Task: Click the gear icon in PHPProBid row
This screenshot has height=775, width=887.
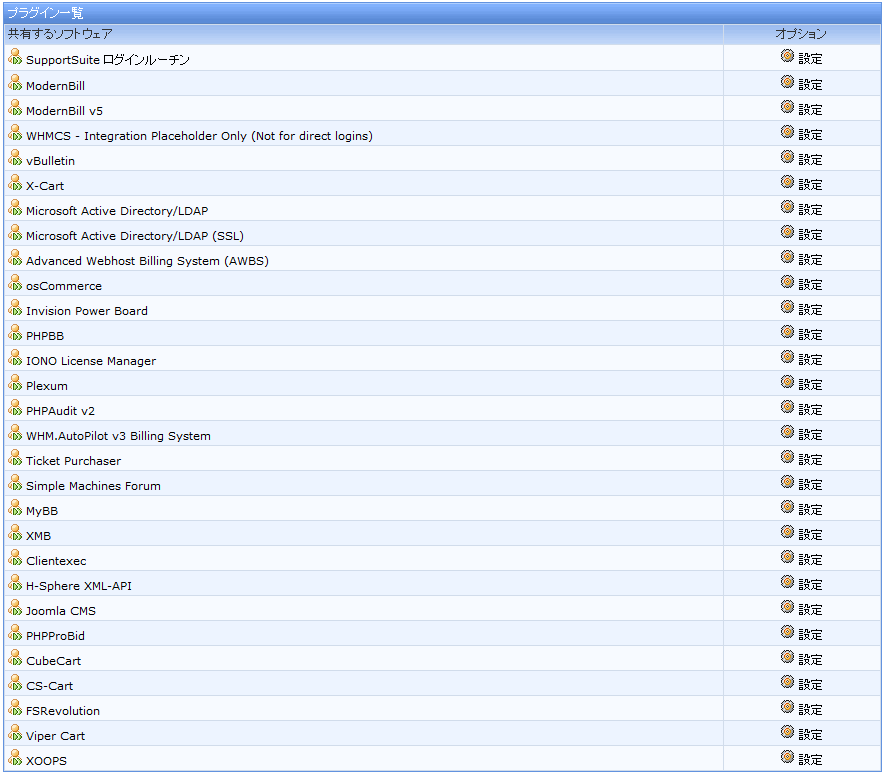Action: 787,632
